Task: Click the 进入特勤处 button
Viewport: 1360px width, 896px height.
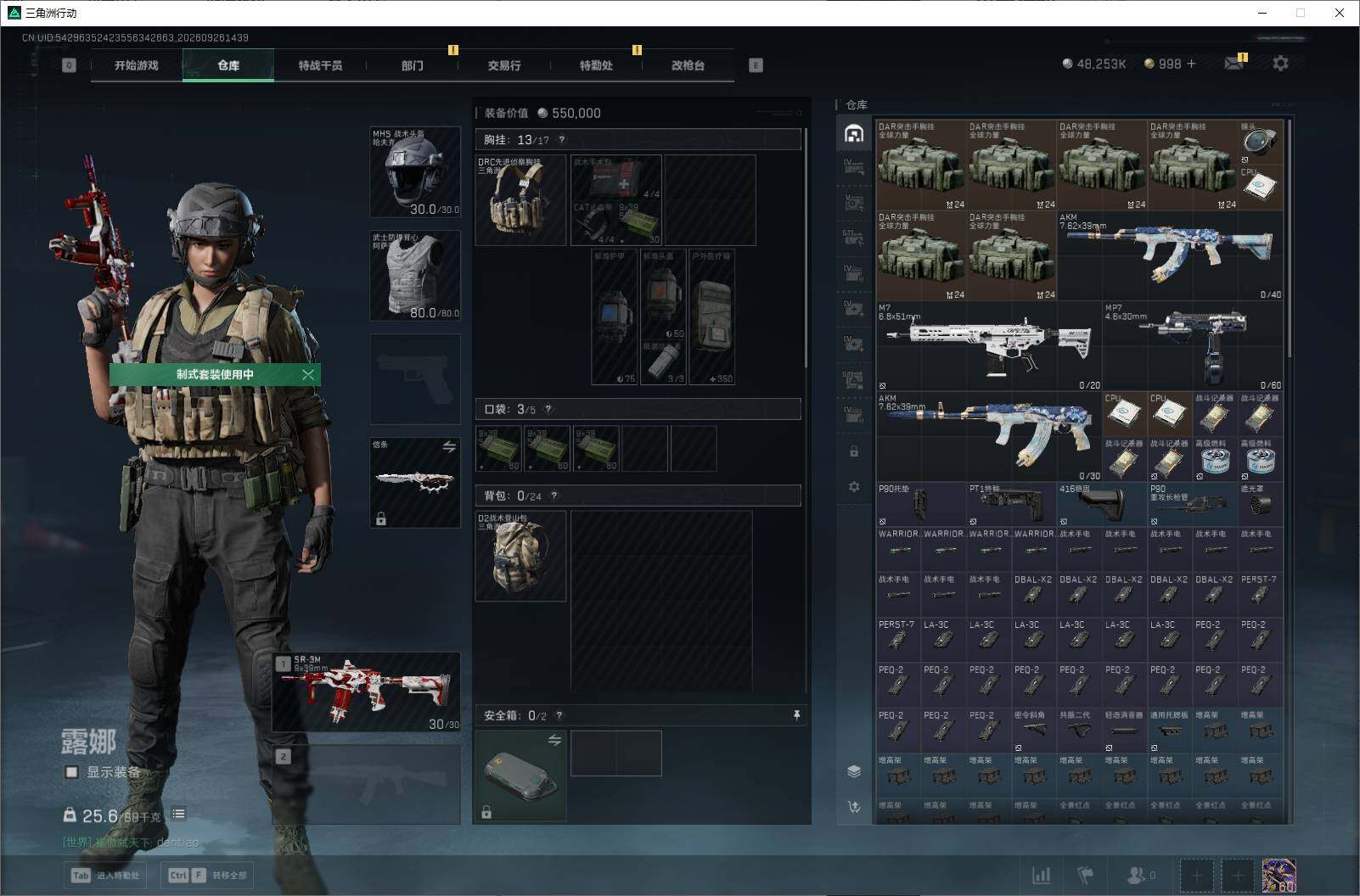Action: click(105, 875)
